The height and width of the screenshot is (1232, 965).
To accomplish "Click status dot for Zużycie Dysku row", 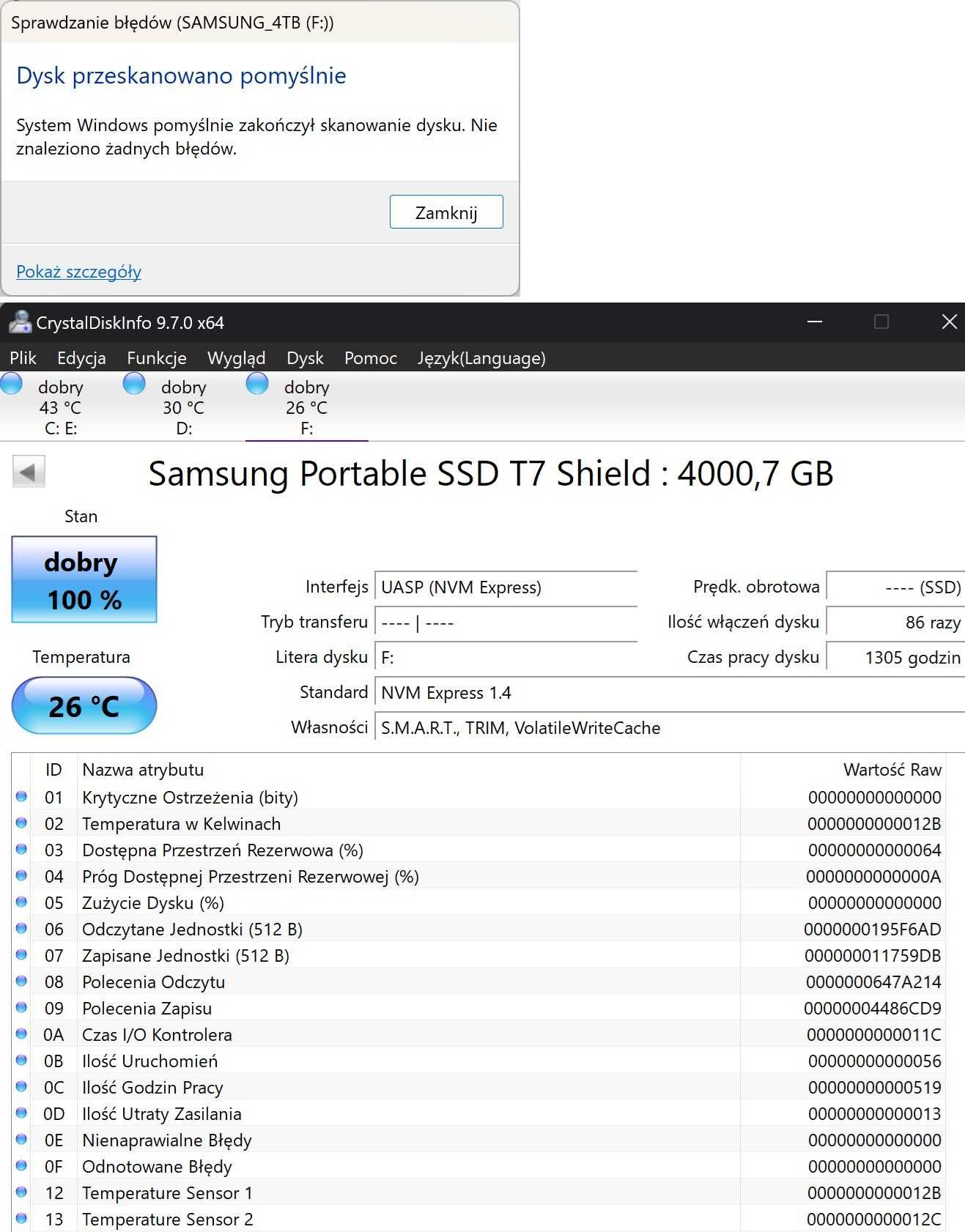I will tap(21, 902).
